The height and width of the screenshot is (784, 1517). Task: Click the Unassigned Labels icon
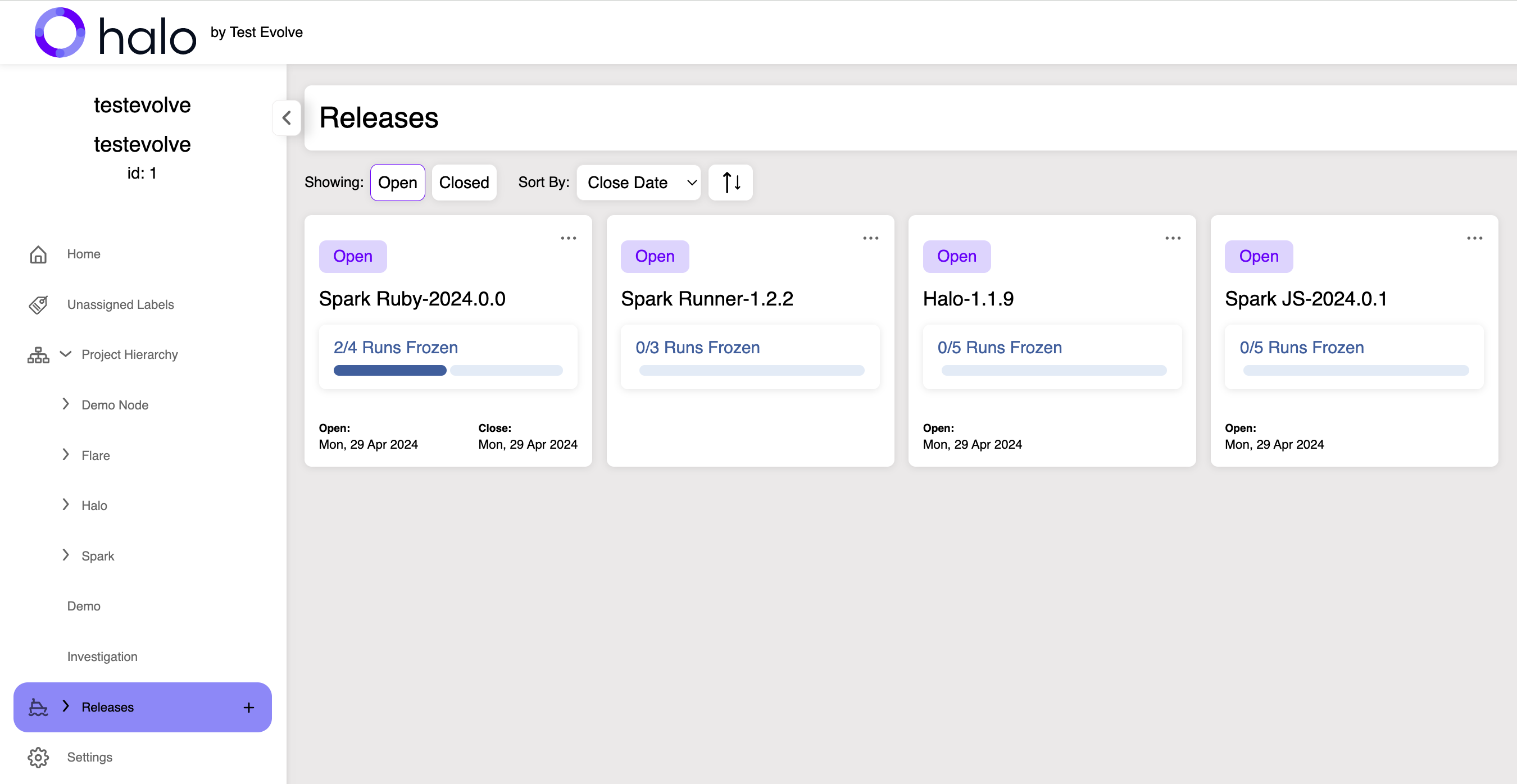(x=38, y=304)
